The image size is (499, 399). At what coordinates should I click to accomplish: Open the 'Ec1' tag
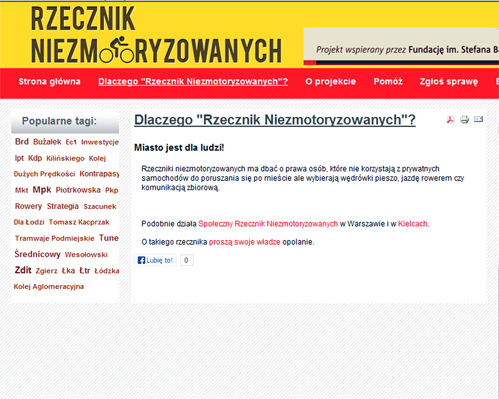[71, 142]
